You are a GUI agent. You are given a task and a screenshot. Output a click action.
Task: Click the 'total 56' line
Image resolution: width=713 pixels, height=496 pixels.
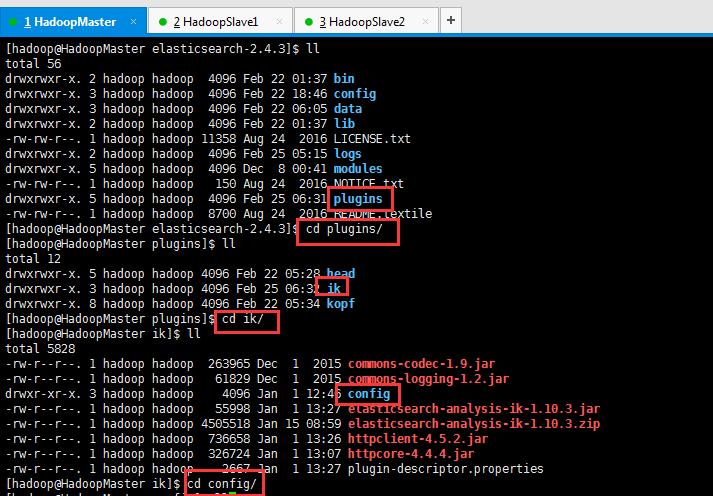tap(33, 64)
